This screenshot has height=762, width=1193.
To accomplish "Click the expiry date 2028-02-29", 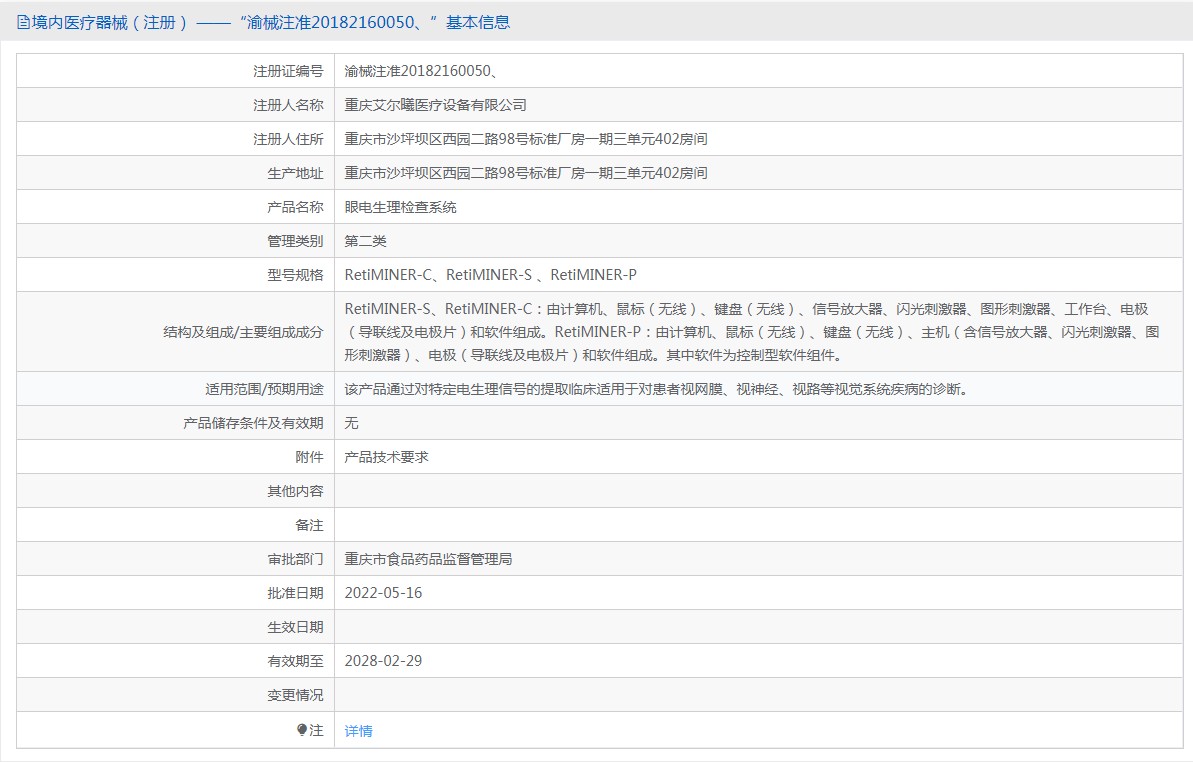I will [383, 661].
